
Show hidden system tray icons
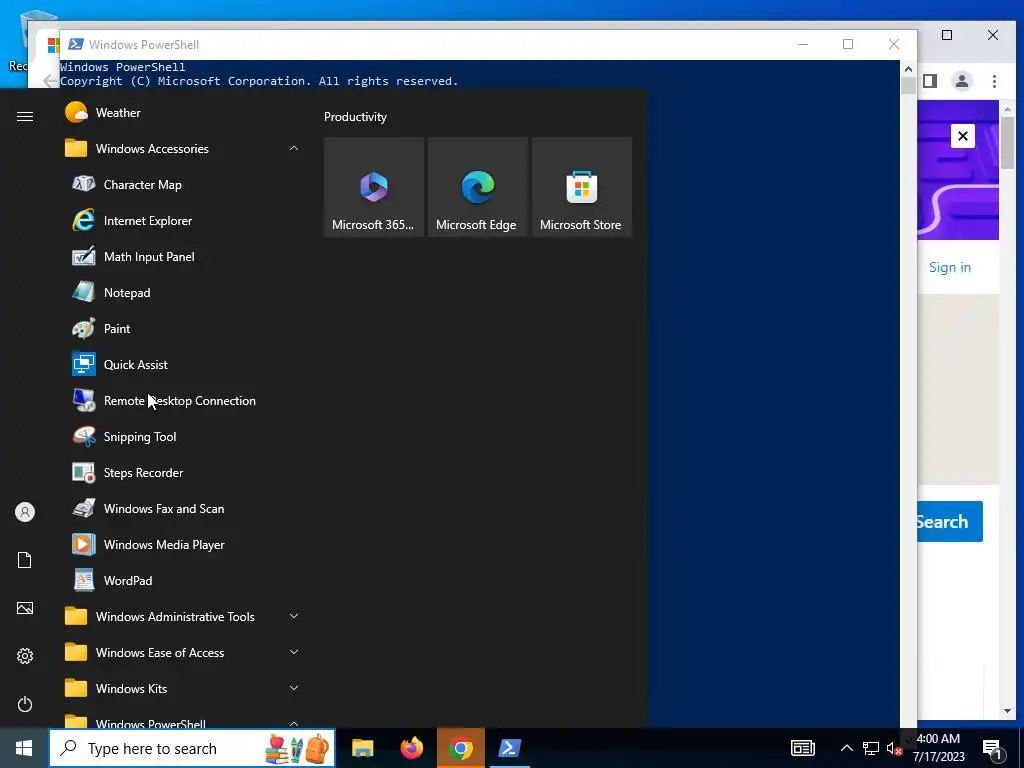click(846, 748)
